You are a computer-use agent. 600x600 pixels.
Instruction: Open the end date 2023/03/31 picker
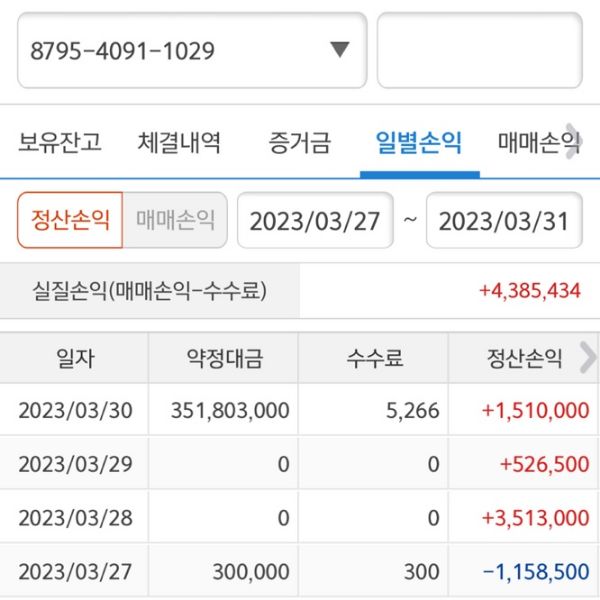(x=504, y=220)
